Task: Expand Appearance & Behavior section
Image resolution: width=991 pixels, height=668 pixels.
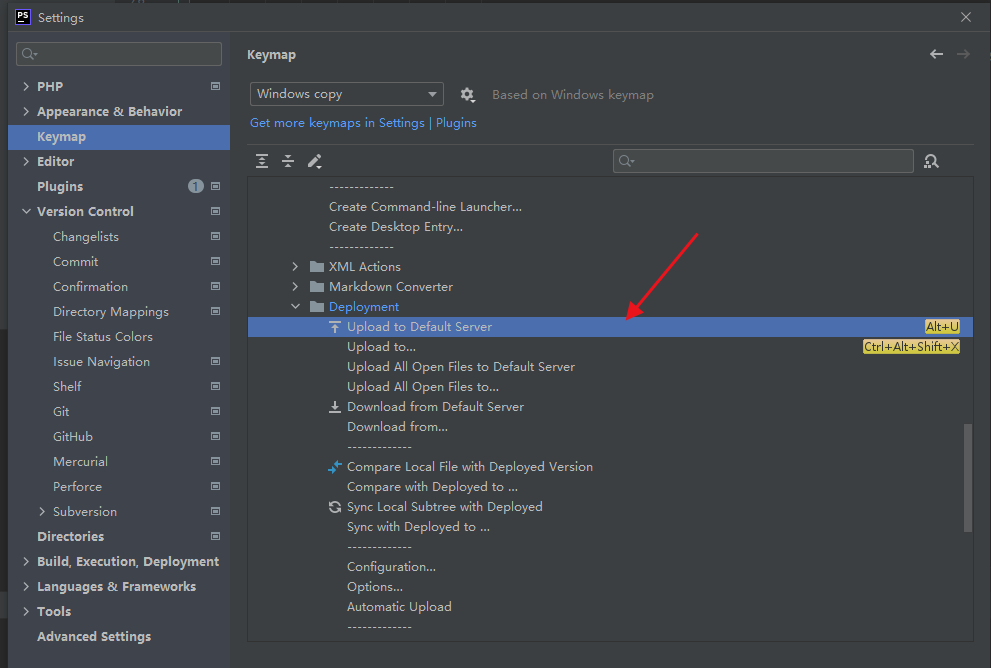Action: tap(26, 111)
